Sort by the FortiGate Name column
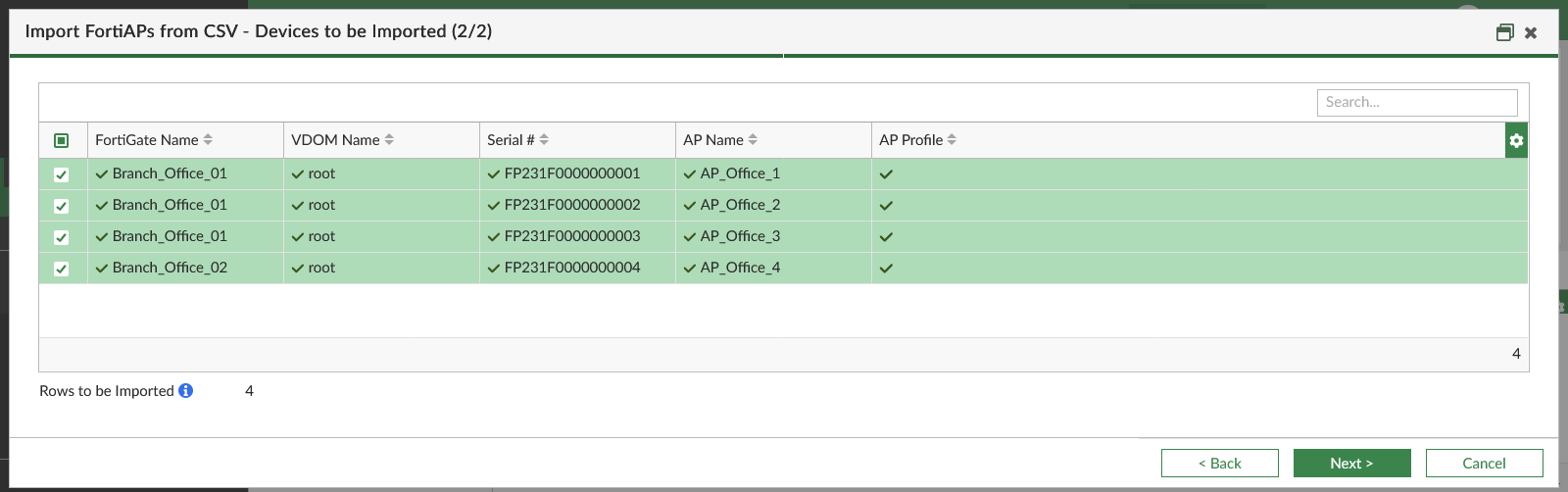This screenshot has width=1568, height=492. 154,140
